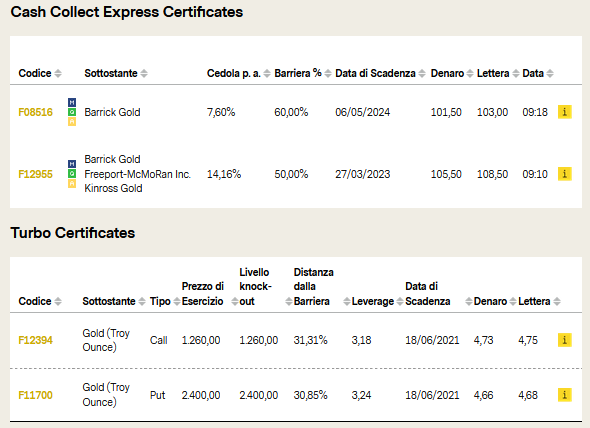
Task: Sort Turbo table by Sottostante arrows
Action: [141, 302]
